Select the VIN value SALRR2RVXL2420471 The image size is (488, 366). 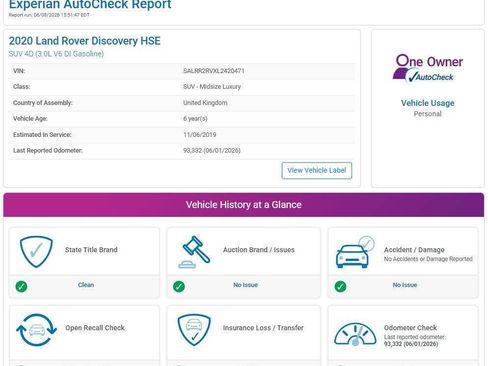214,71
